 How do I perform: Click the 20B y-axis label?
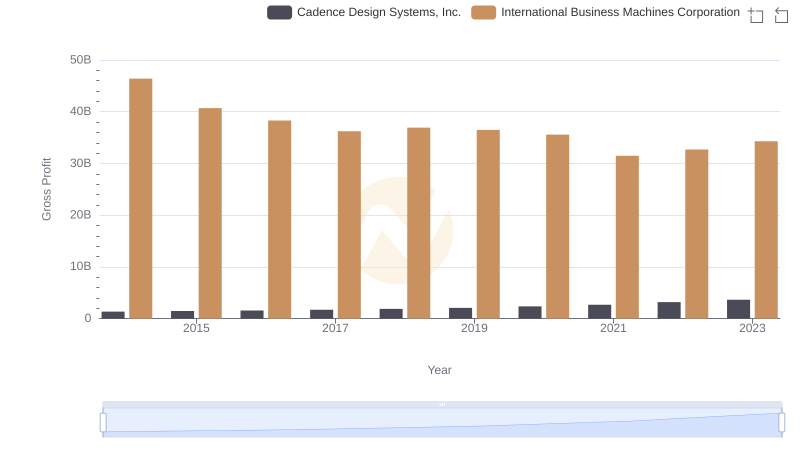tap(81, 215)
